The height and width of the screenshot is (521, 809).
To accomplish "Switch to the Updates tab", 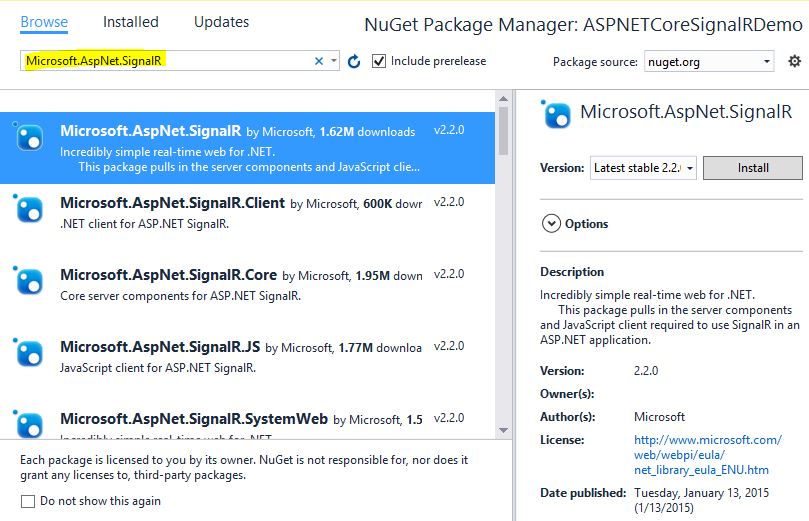I will point(221,22).
